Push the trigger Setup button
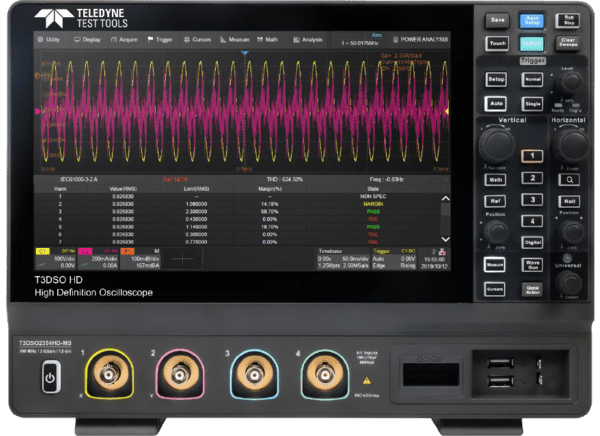 496,80
